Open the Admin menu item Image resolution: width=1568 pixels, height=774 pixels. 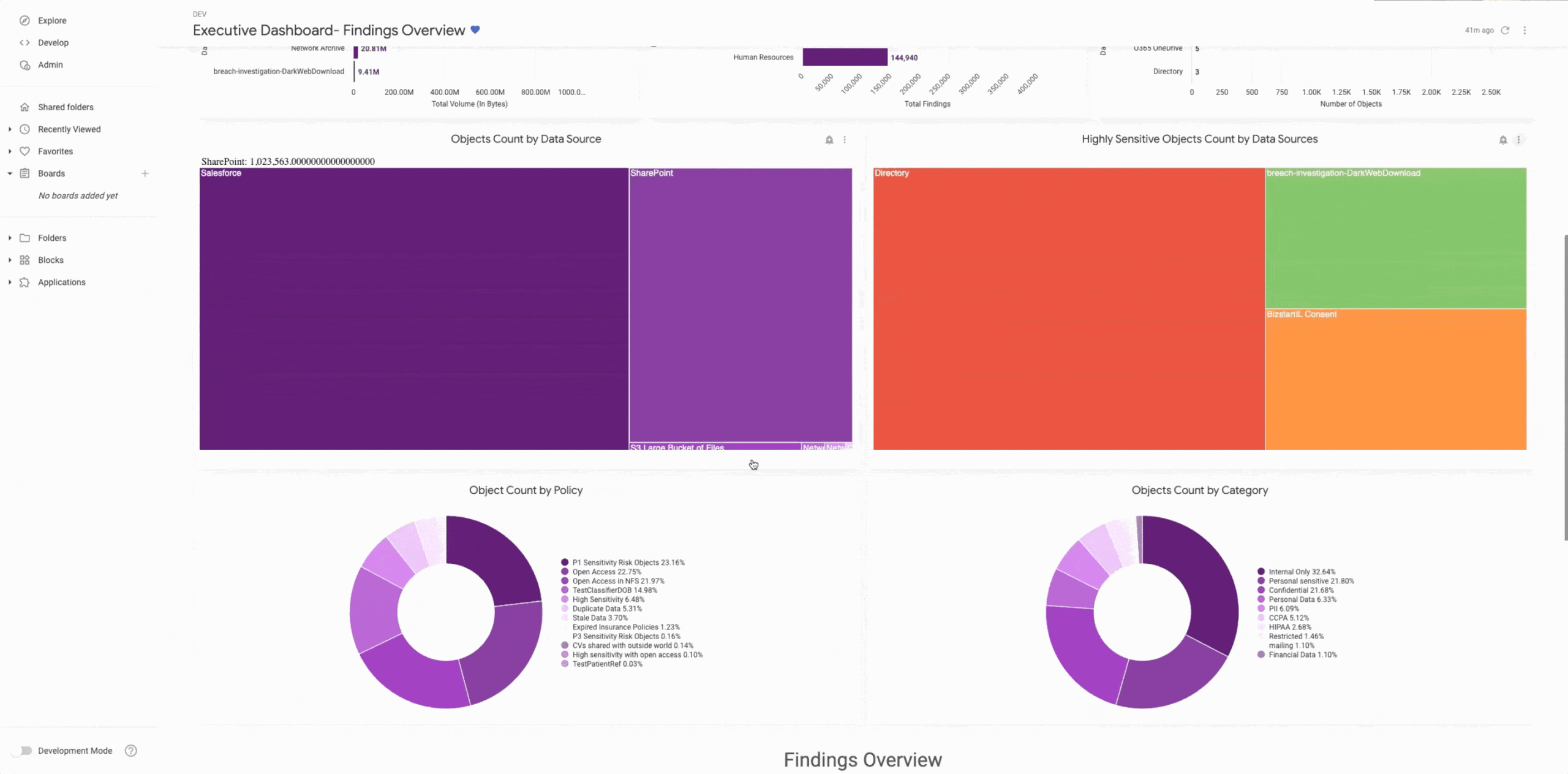pyautogui.click(x=50, y=64)
